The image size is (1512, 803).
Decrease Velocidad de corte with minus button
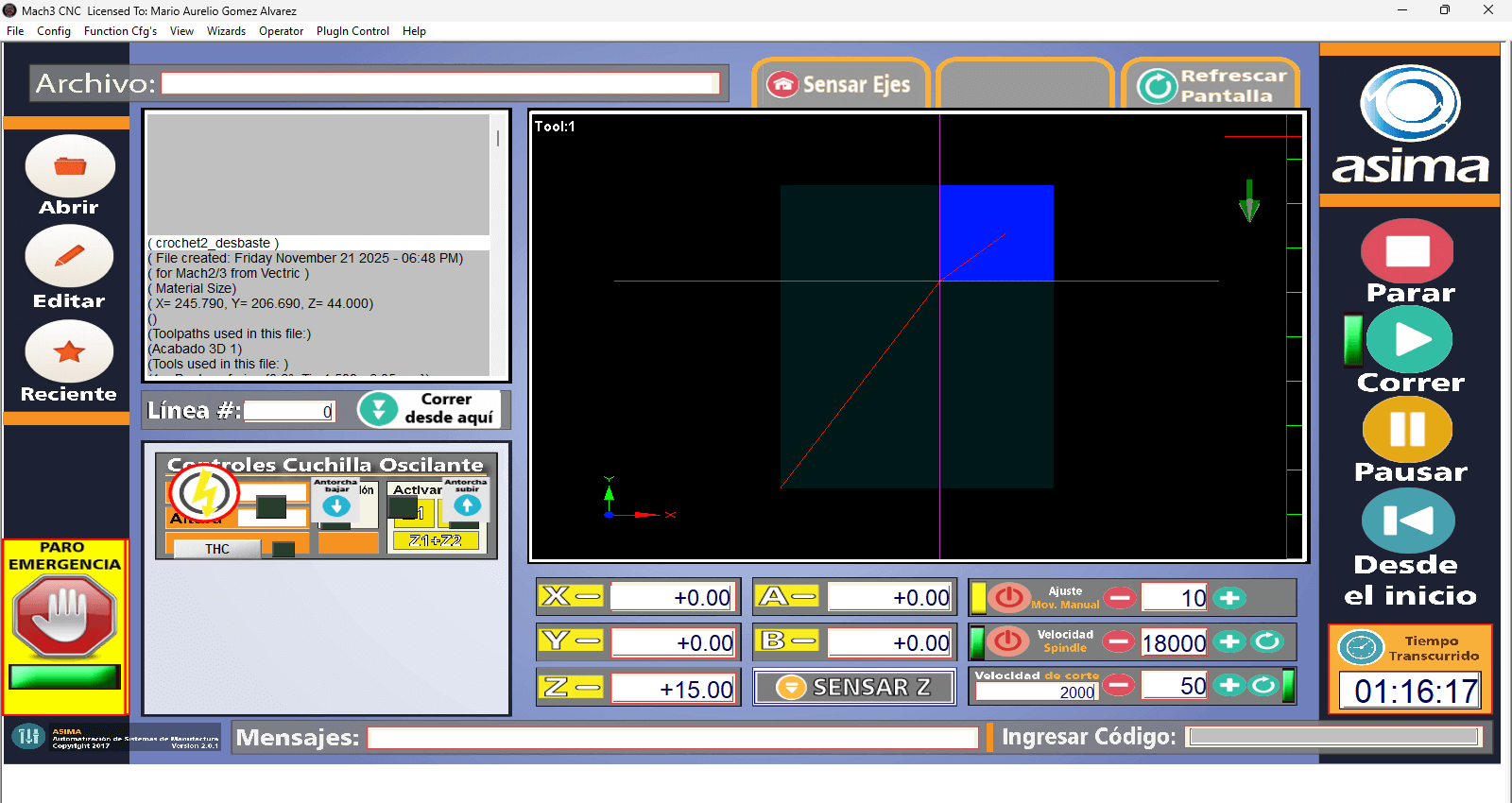pos(1119,685)
